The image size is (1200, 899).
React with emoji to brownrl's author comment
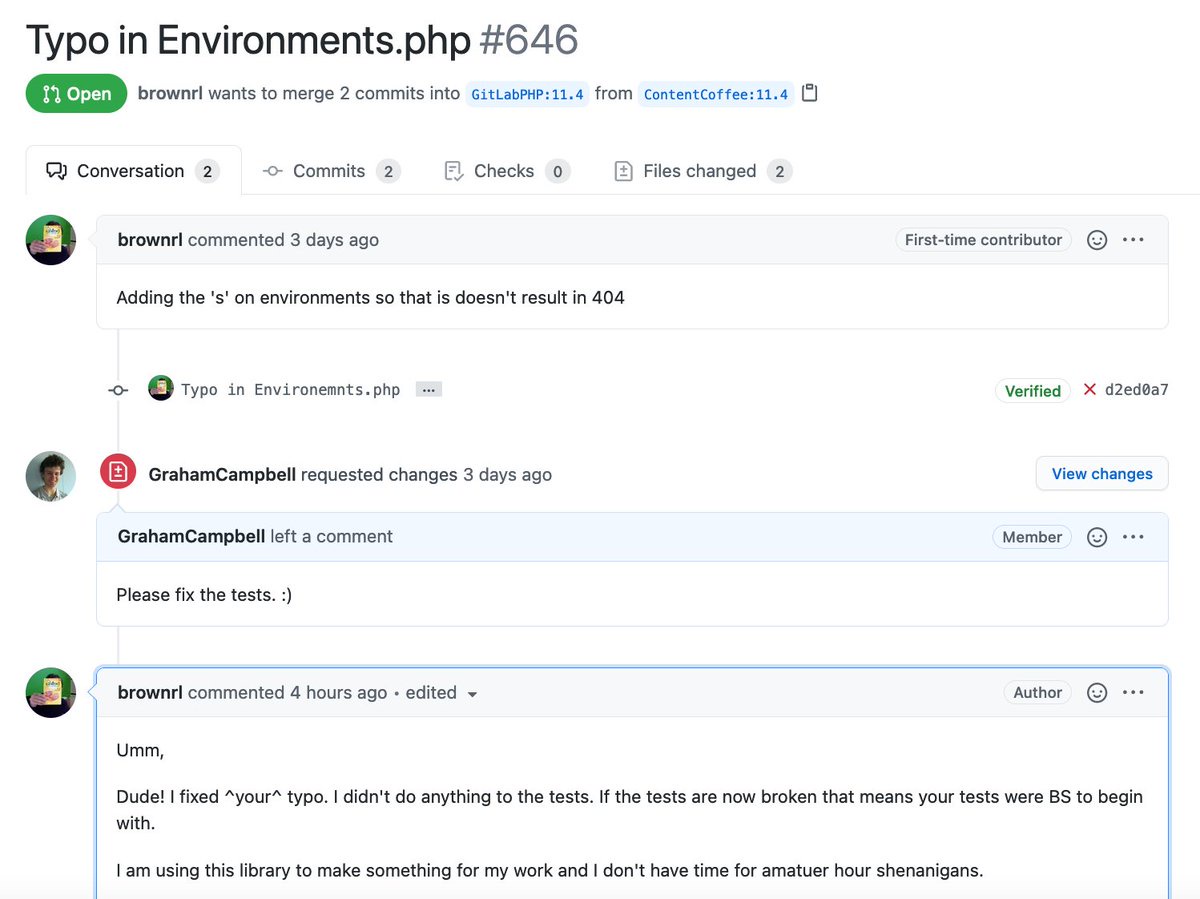click(x=1097, y=693)
